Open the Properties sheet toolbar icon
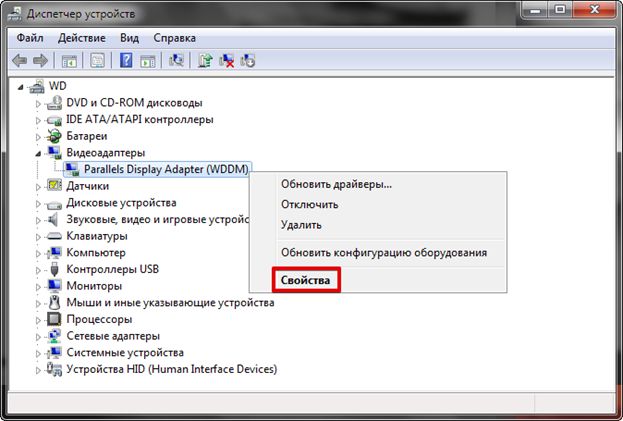623x421 pixels. coord(97,61)
